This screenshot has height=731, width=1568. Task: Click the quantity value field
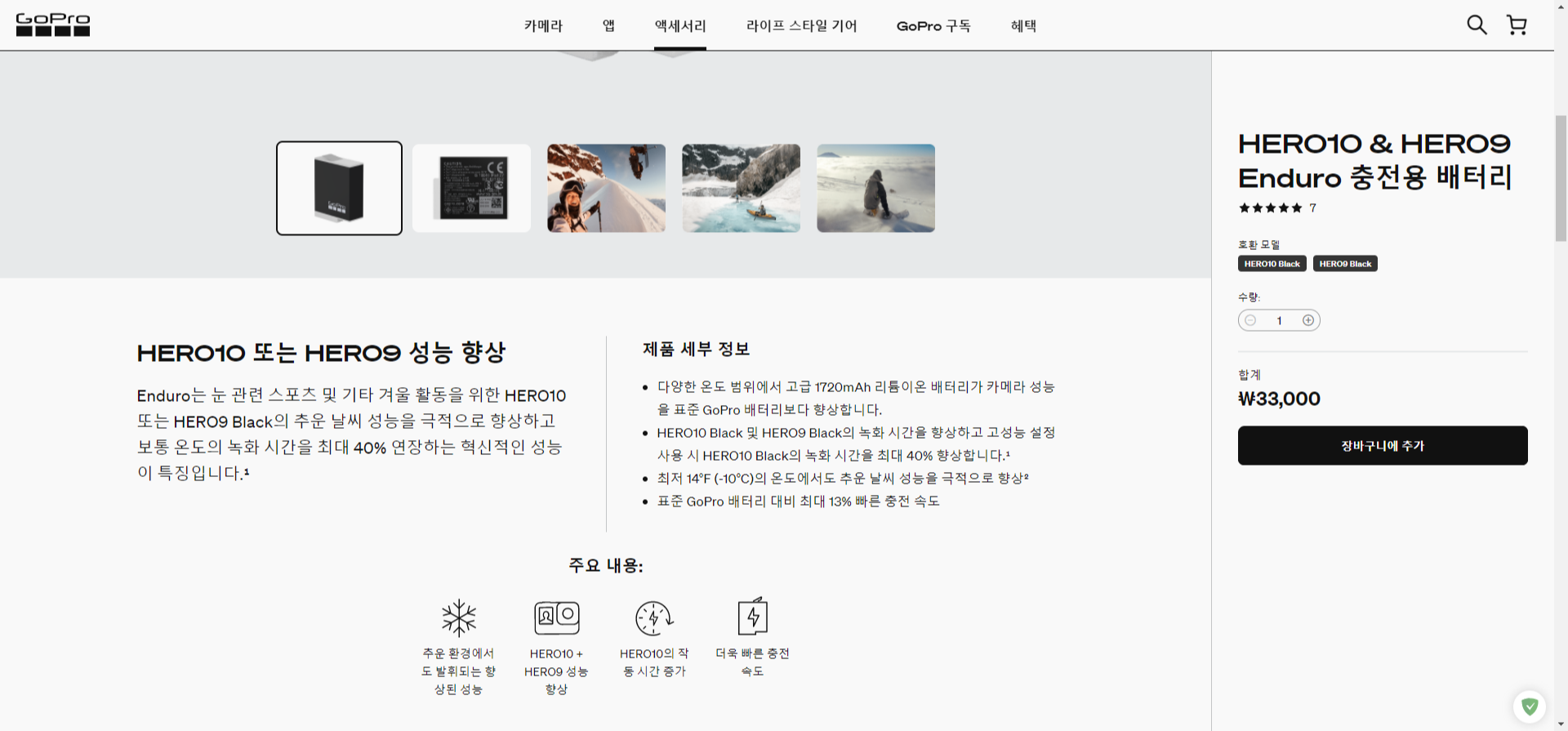click(1279, 320)
